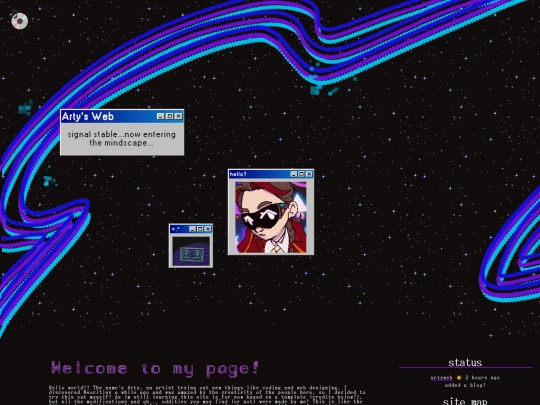Click the '2 hours ago' timestamp
The height and width of the screenshot is (405, 540).
pos(482,378)
